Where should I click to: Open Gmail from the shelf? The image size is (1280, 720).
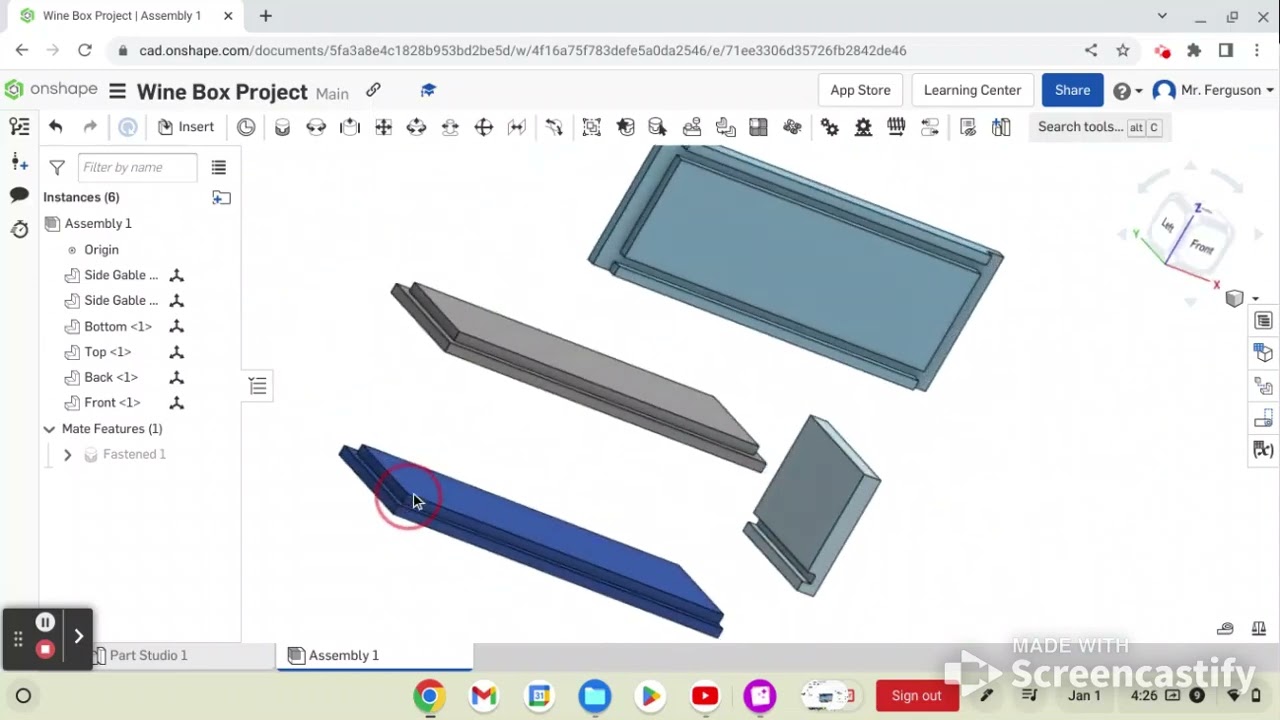pos(484,696)
